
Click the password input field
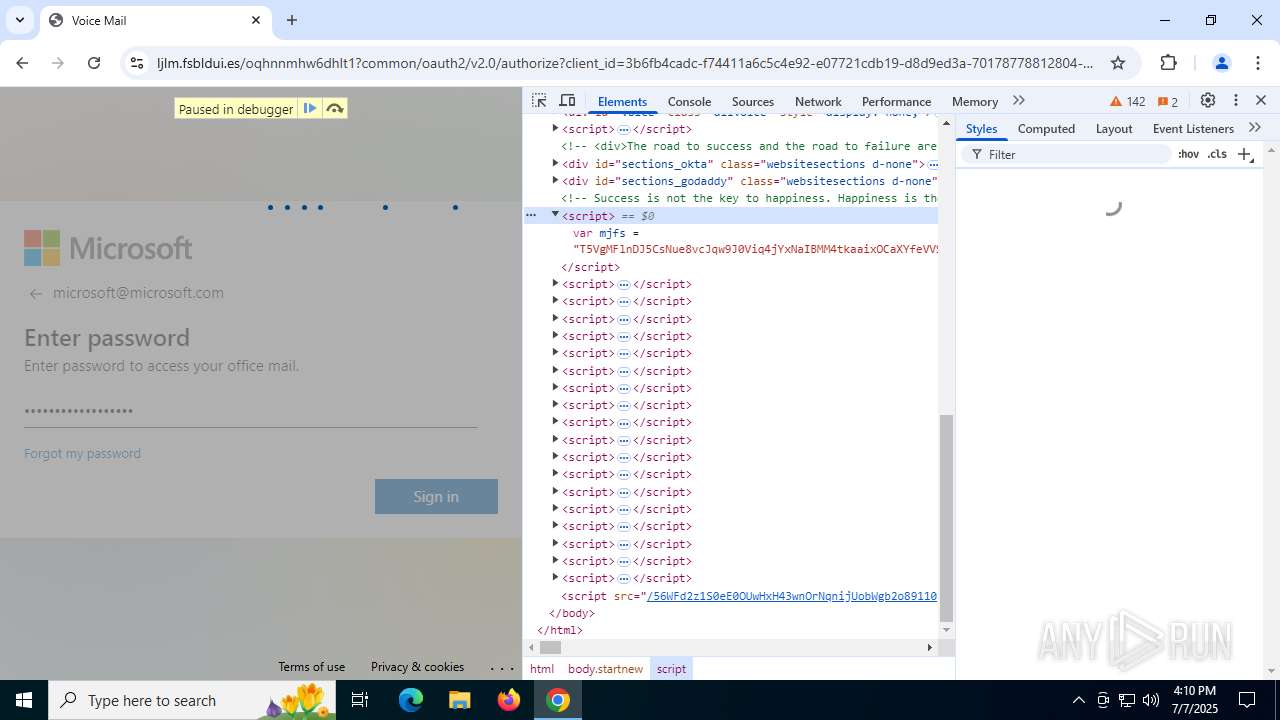(250, 410)
